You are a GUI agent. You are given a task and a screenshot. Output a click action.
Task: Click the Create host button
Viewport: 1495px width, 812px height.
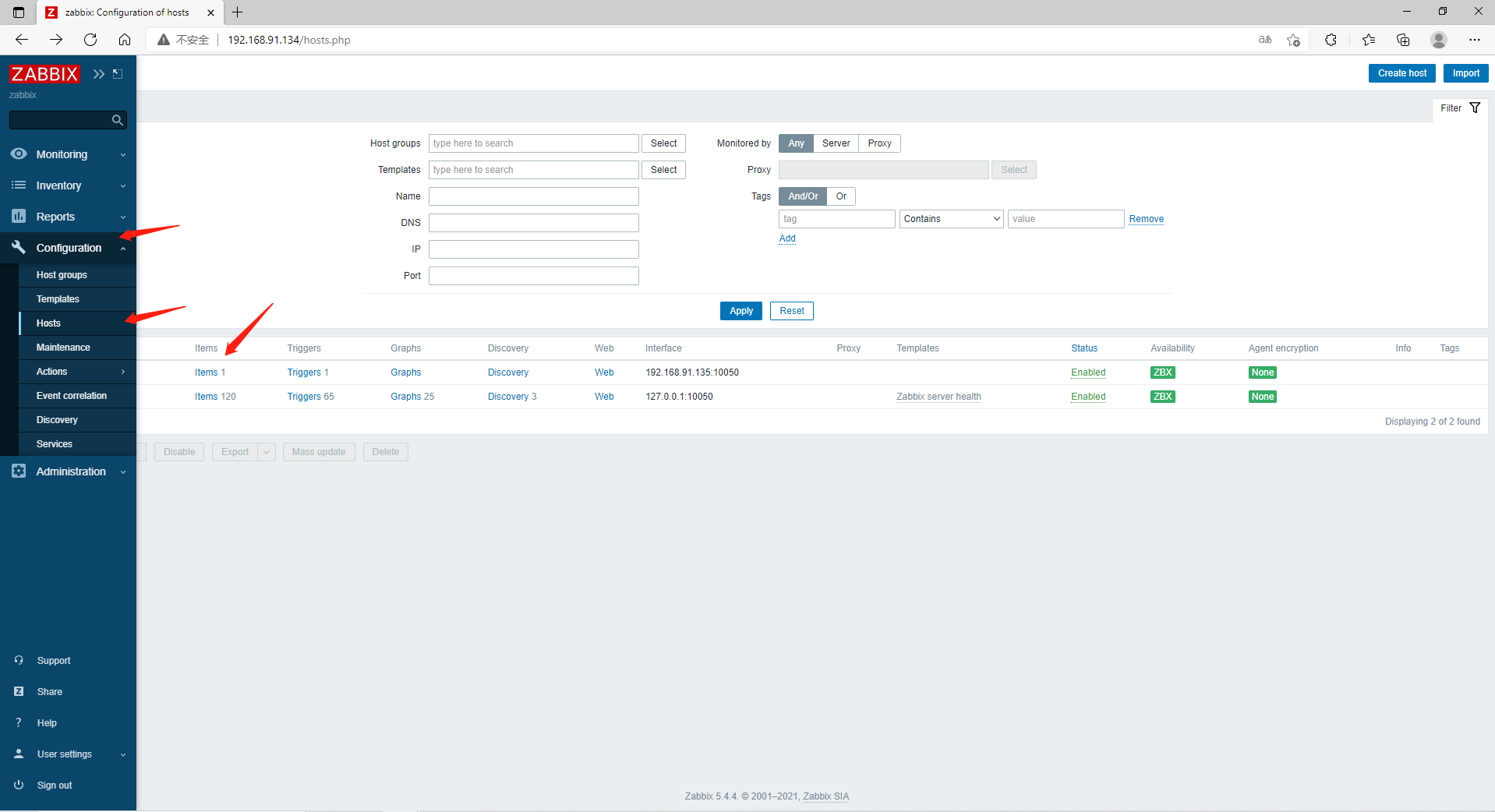[1401, 73]
